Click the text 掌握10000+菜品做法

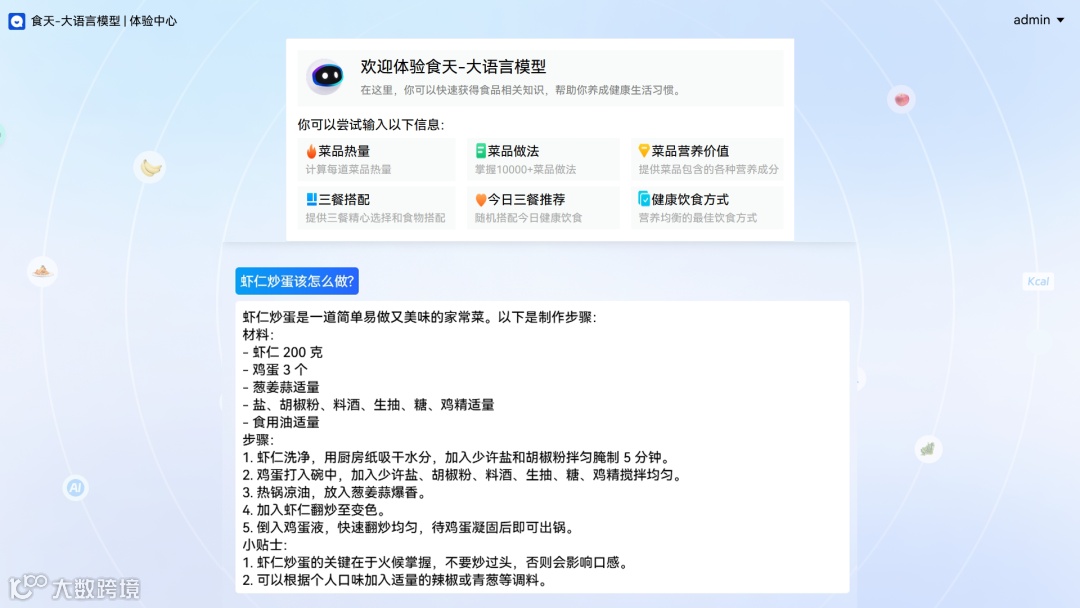point(526,169)
